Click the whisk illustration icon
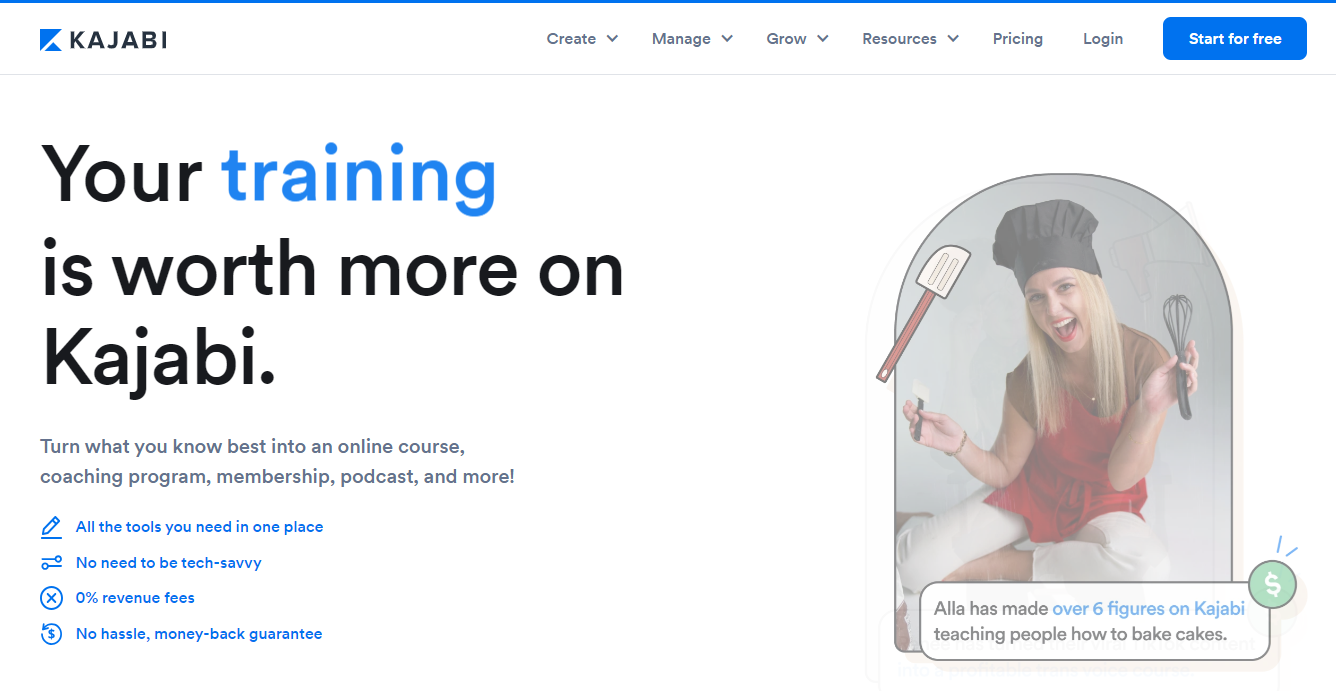This screenshot has width=1336, height=691. pyautogui.click(x=1180, y=356)
